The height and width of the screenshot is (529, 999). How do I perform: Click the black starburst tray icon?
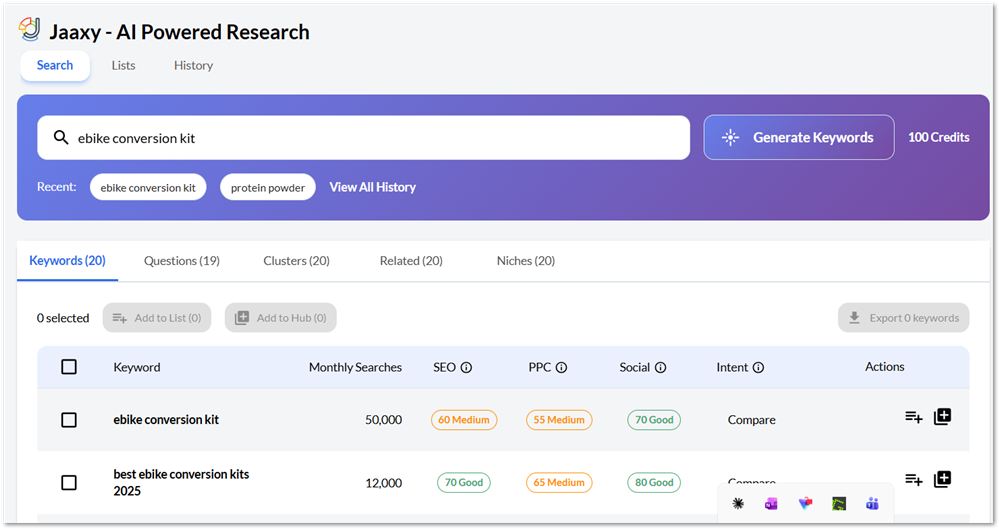click(x=738, y=504)
